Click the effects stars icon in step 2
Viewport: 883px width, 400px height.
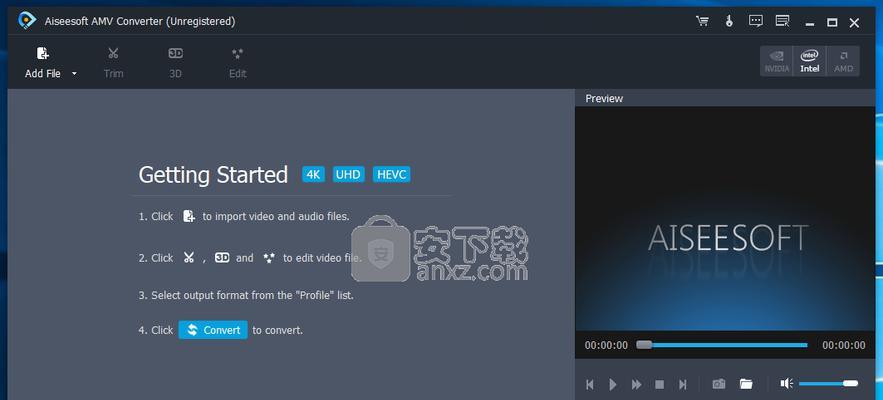(269, 258)
